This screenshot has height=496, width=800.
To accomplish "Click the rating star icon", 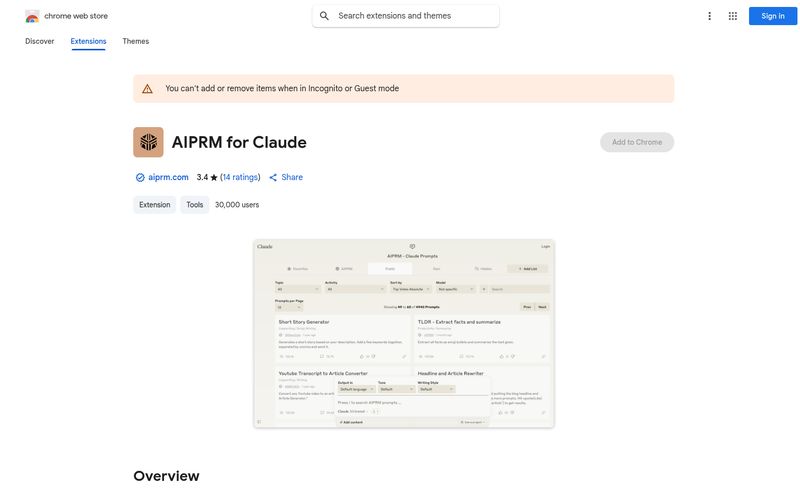I will [x=214, y=178].
